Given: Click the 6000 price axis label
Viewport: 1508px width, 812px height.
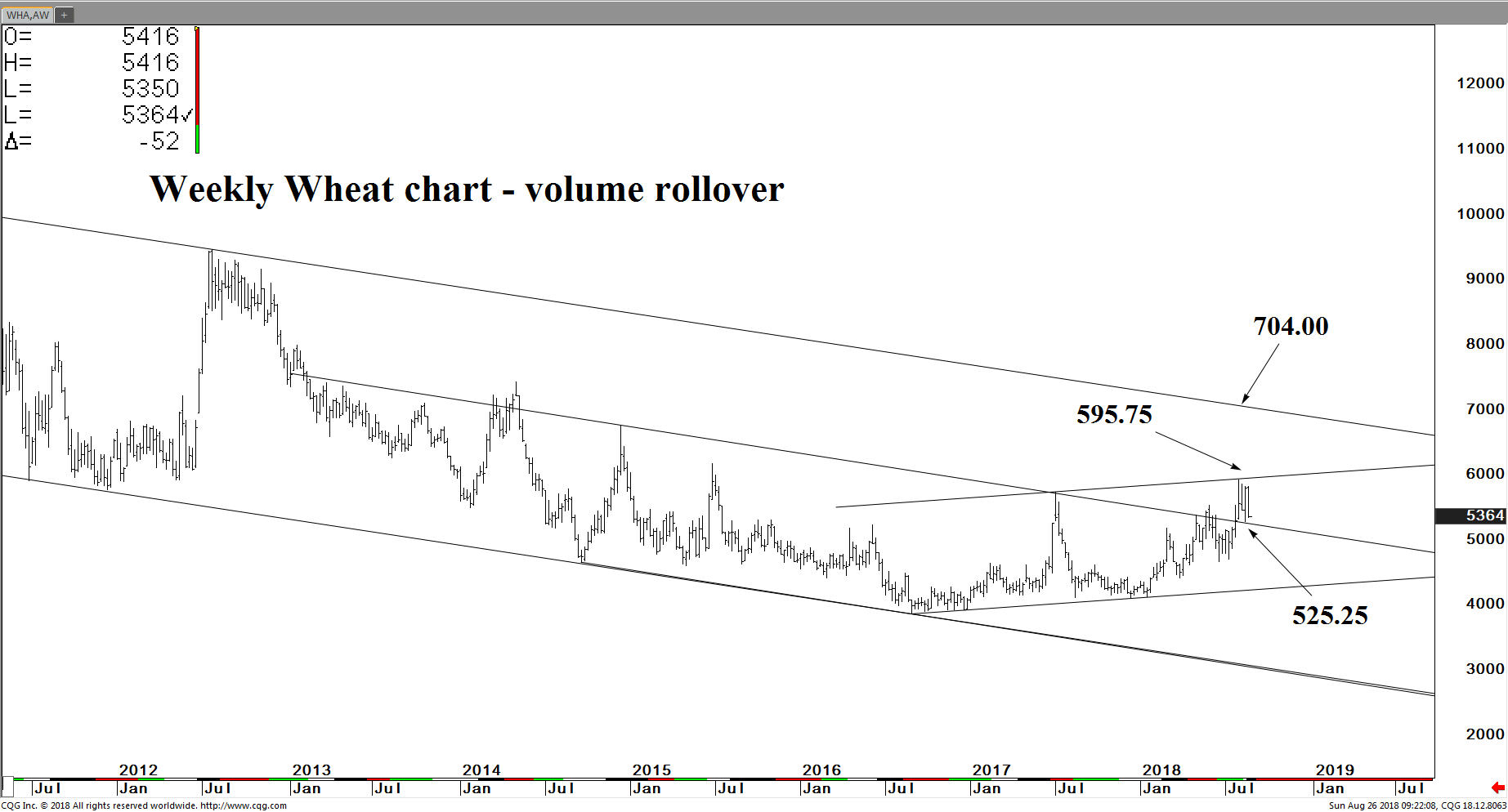Looking at the screenshot, I should tap(1485, 474).
